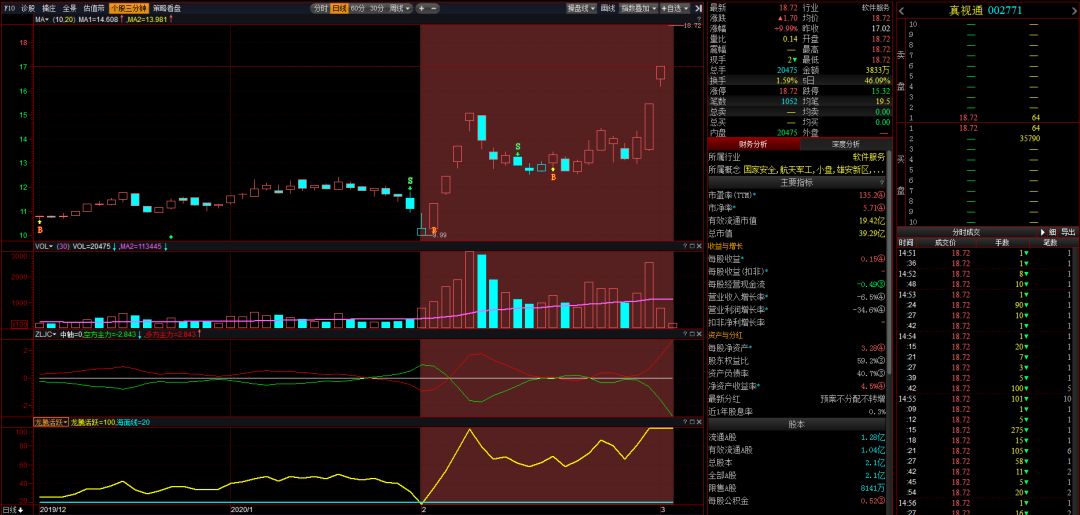Screen dimensions: 1080x515
Task: Maximize the VOL indicator panel
Action: (x=694, y=246)
